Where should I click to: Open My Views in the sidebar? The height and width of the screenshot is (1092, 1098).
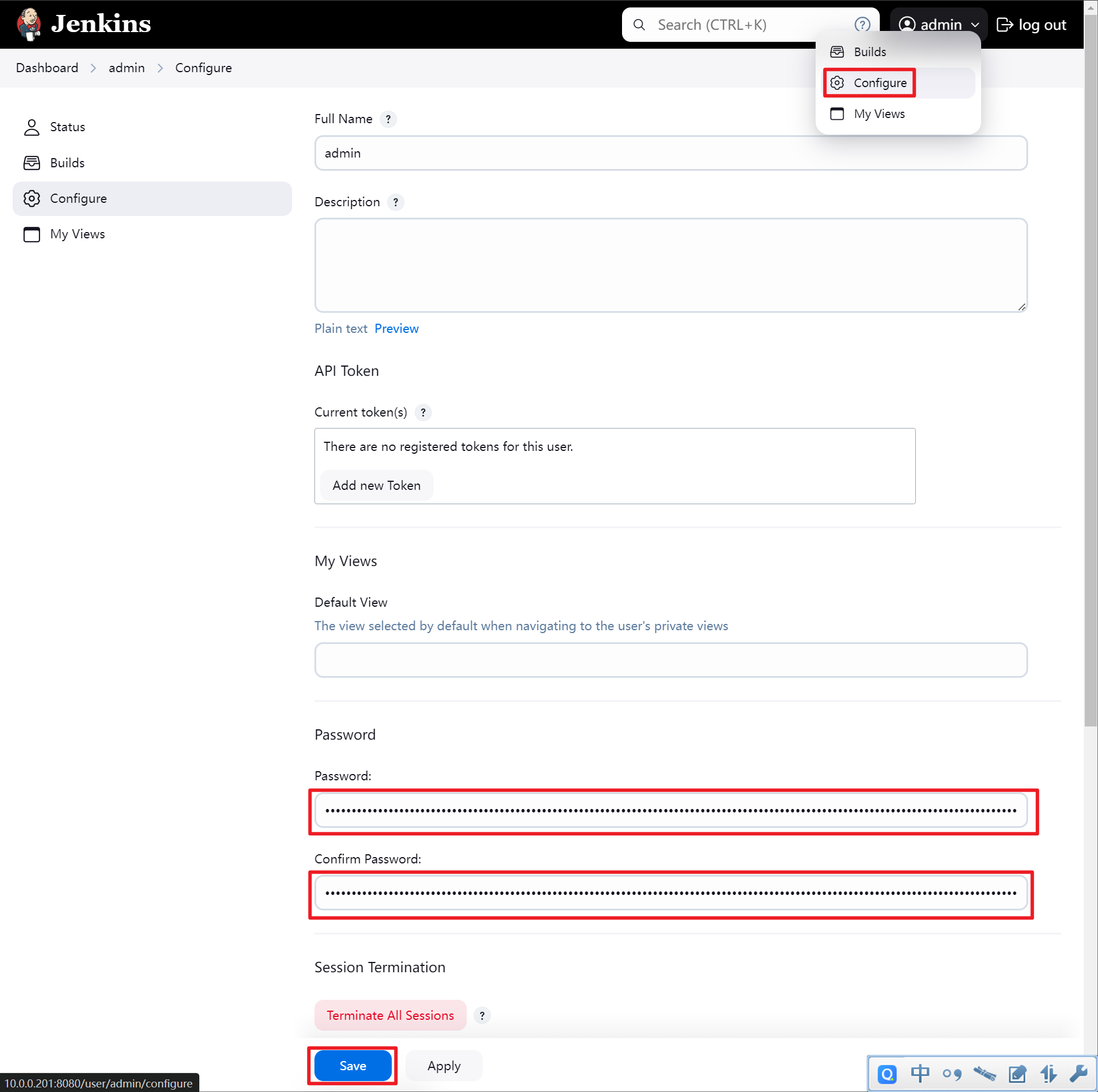(x=152, y=234)
